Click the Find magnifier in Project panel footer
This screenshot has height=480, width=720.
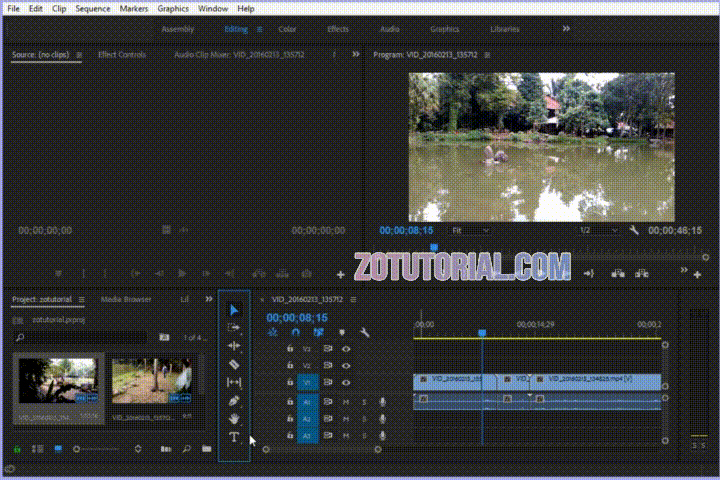click(186, 449)
